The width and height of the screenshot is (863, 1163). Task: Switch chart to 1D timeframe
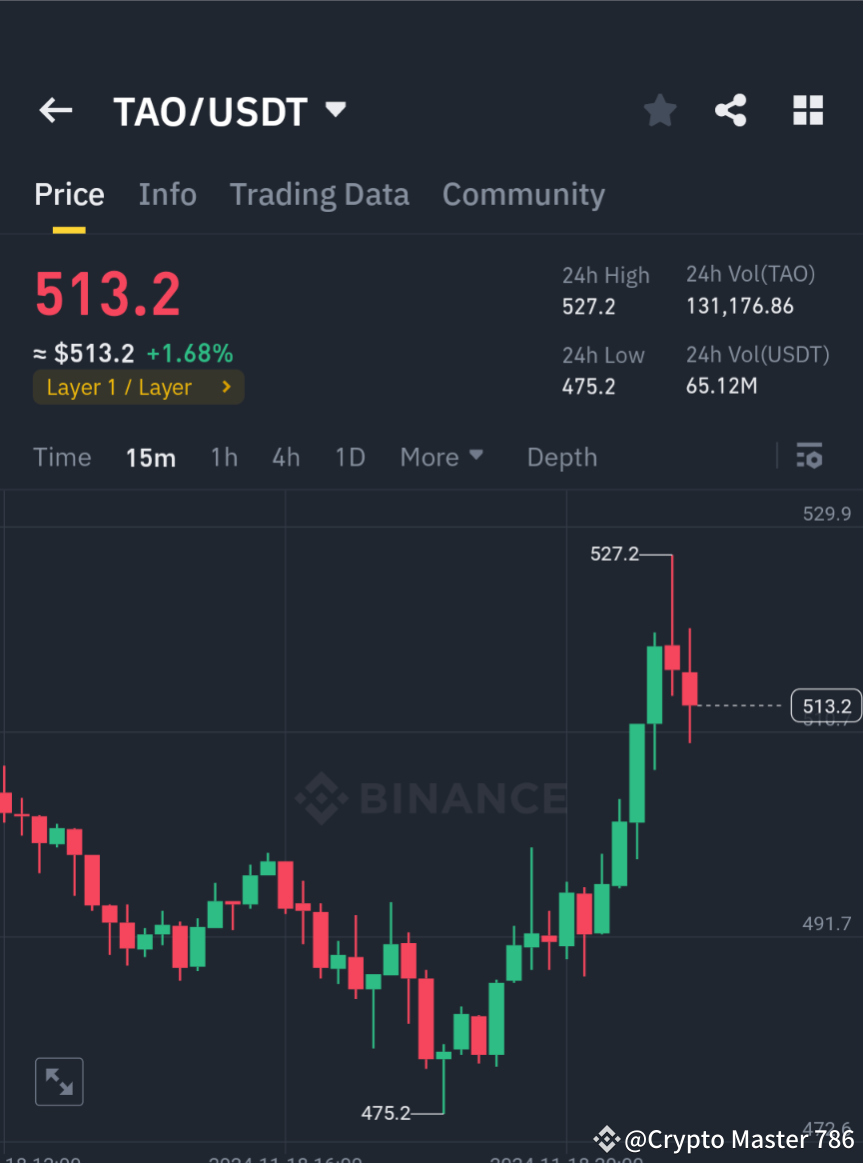coord(350,456)
